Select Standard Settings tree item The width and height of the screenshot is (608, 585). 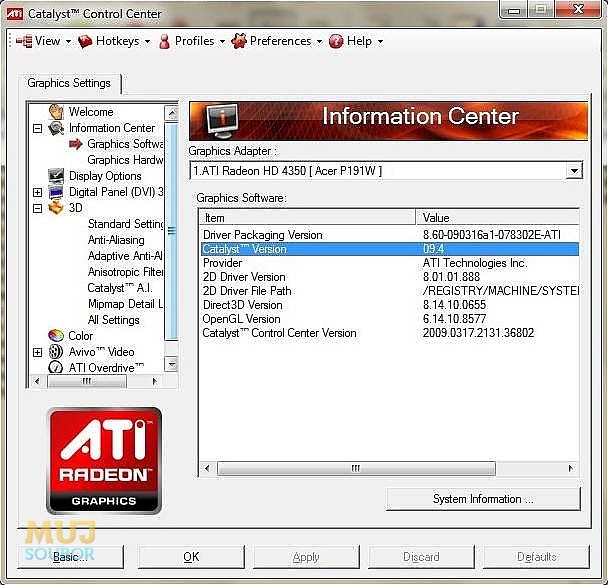126,224
